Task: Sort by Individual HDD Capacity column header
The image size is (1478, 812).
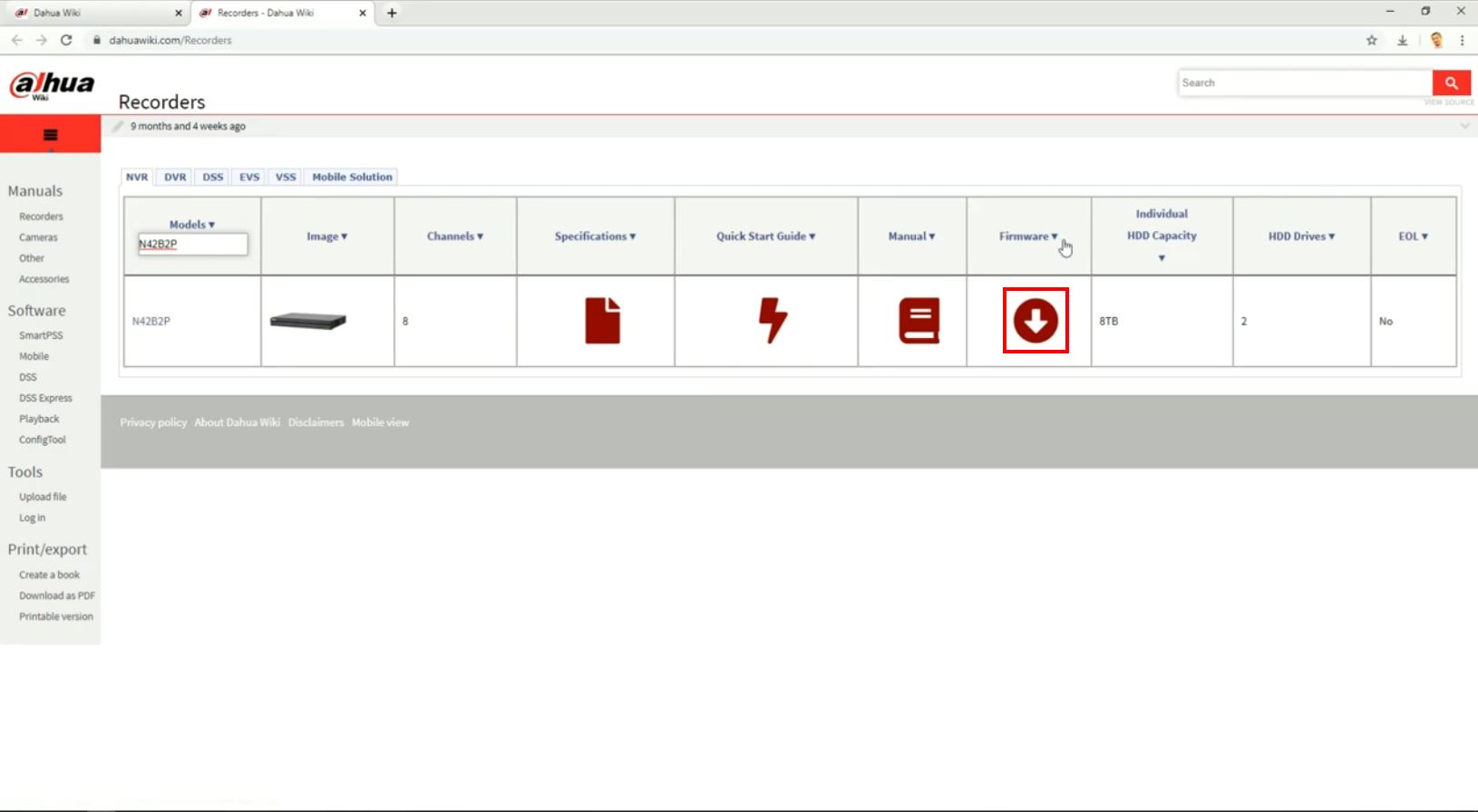Action: click(1162, 236)
